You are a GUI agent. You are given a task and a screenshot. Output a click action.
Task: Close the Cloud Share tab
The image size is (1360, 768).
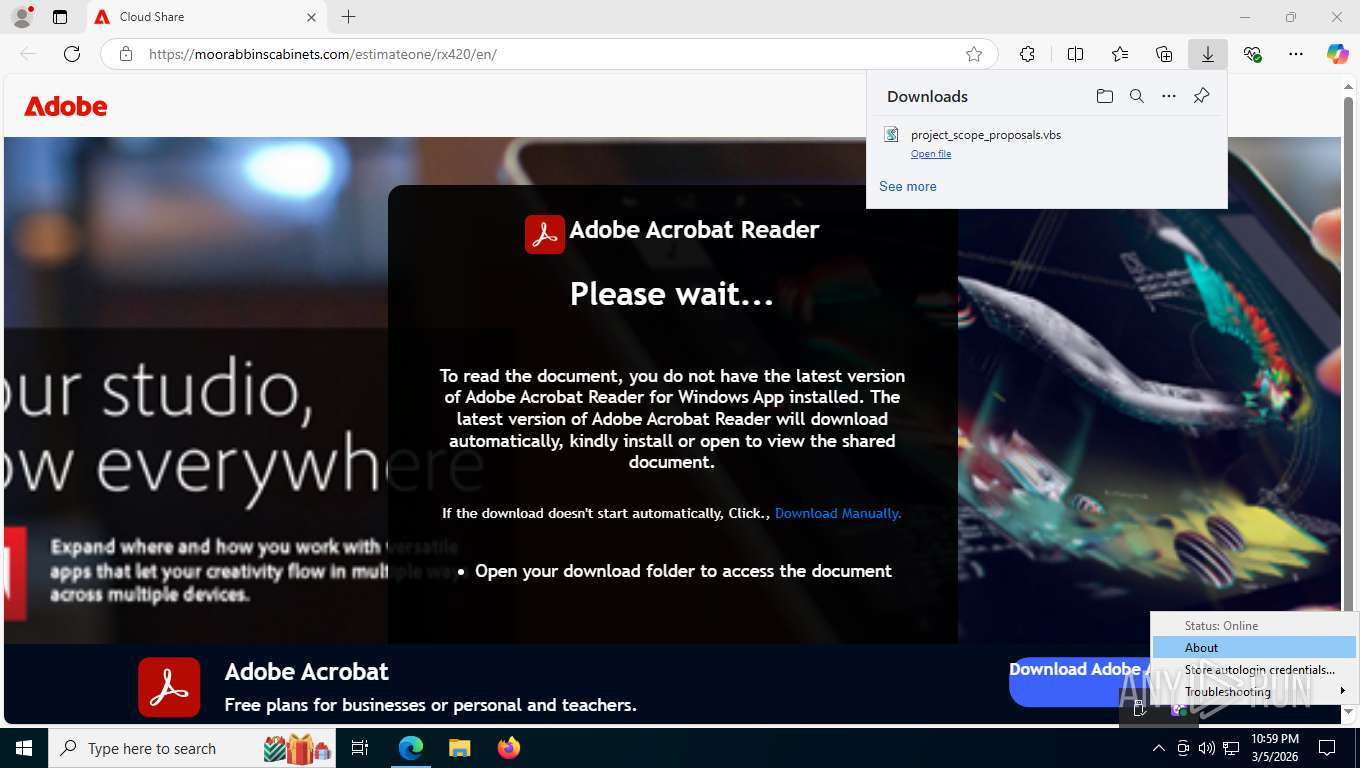click(311, 17)
